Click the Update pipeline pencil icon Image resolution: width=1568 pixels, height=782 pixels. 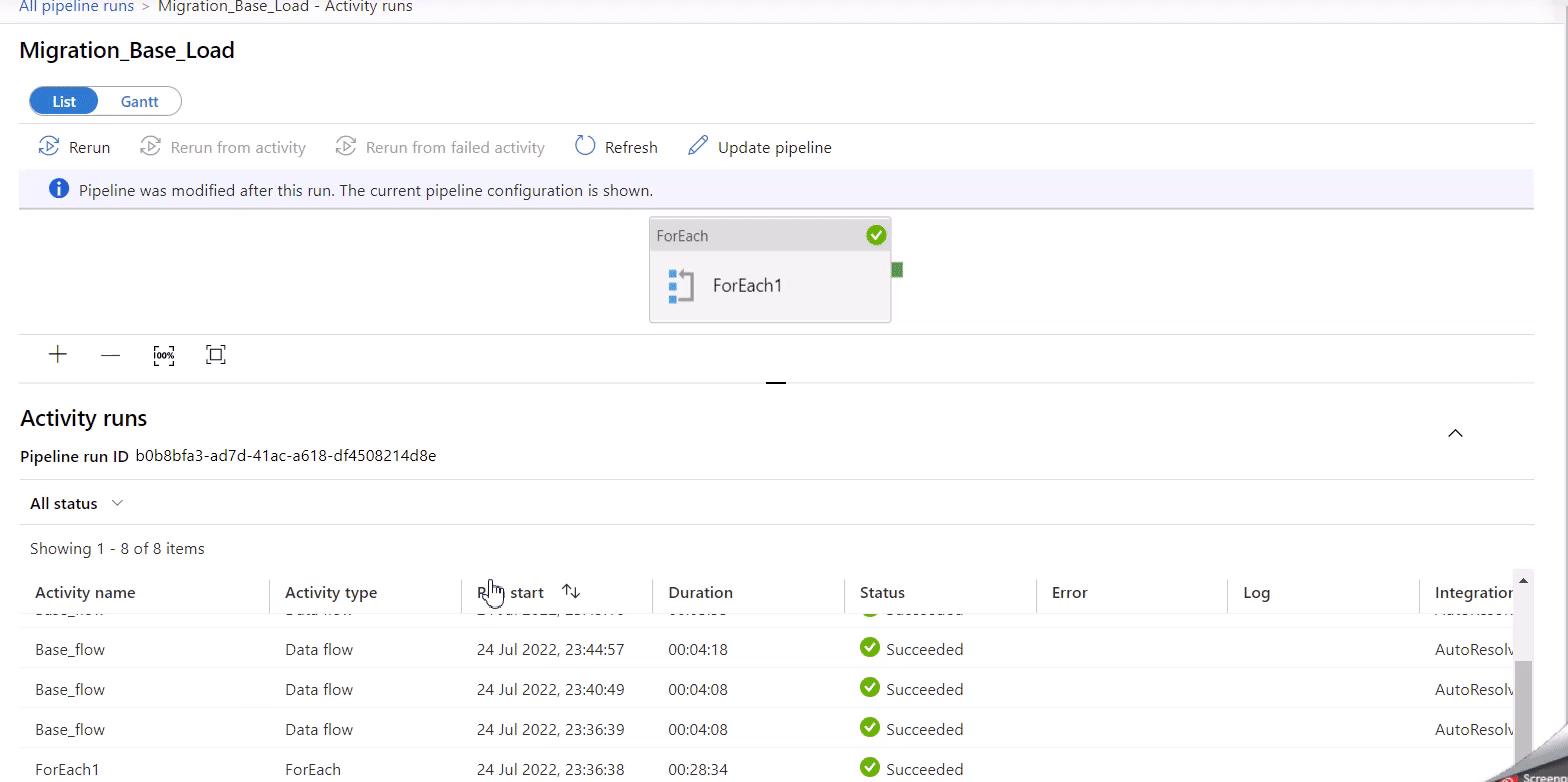(698, 146)
